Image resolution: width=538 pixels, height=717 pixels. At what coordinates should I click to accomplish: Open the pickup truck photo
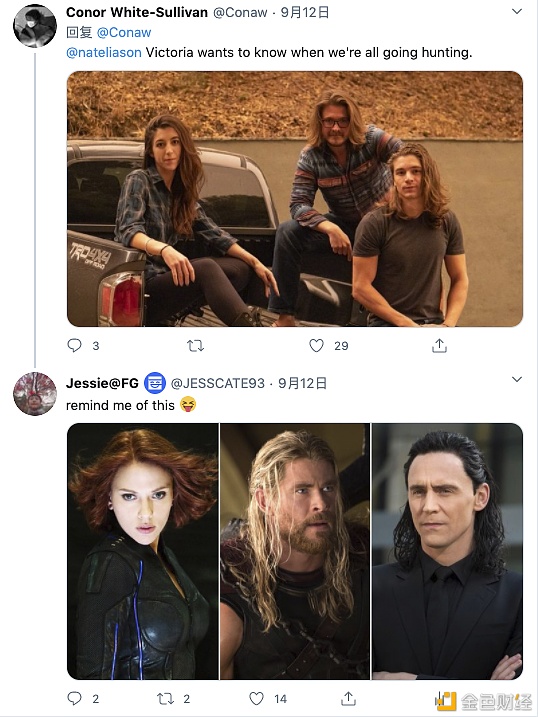coord(295,199)
